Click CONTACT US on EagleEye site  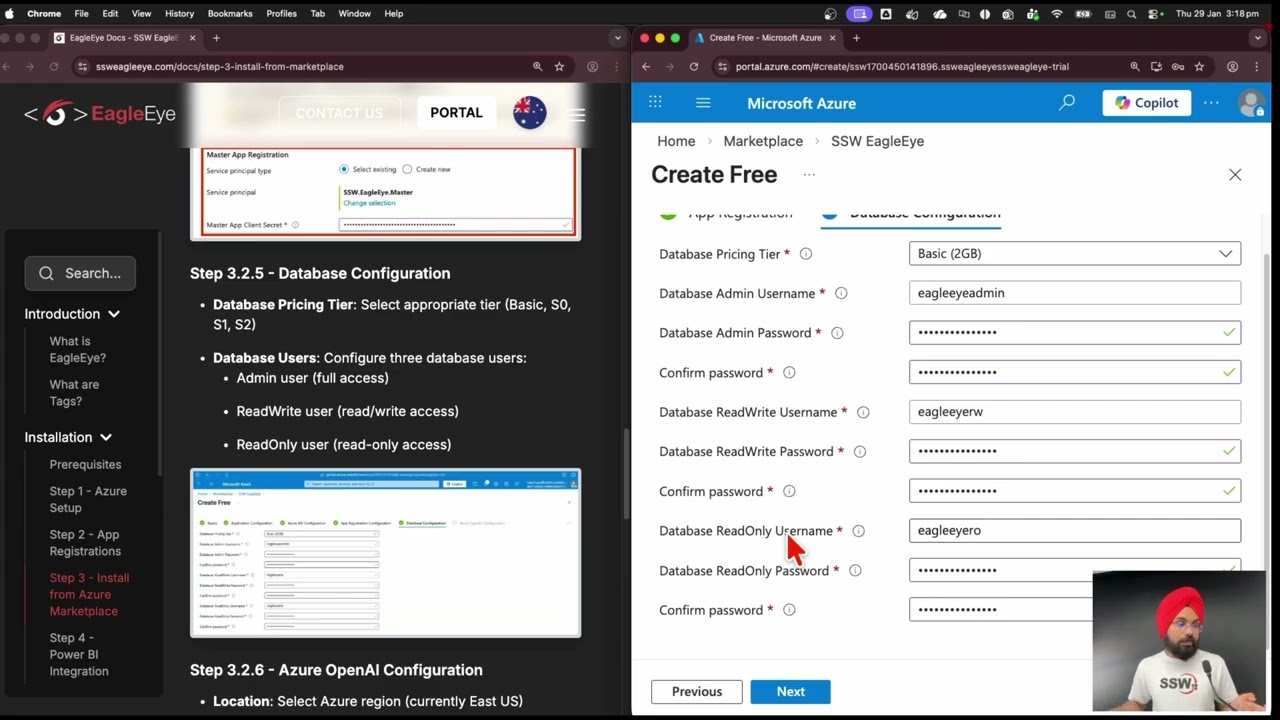(339, 112)
